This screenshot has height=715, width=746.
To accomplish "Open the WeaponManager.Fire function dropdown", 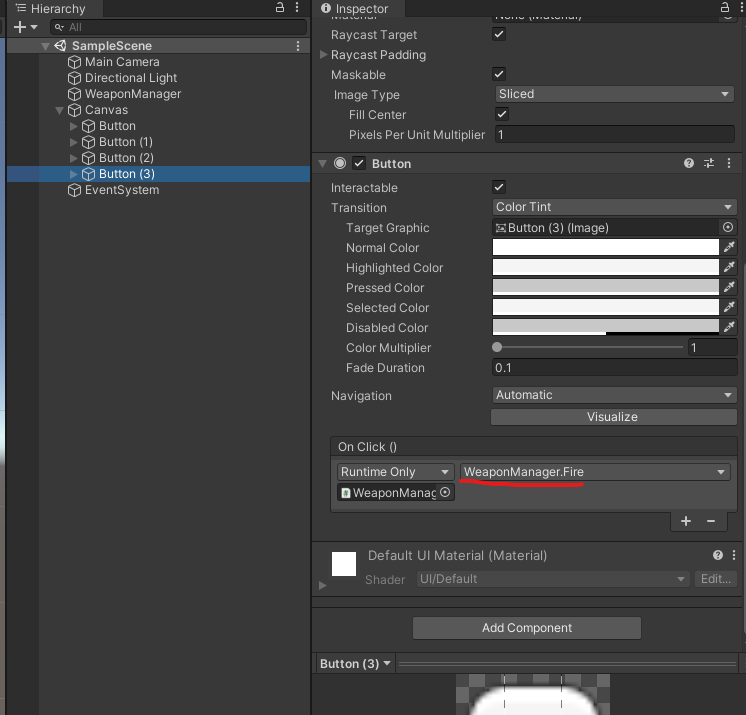I will [x=595, y=472].
